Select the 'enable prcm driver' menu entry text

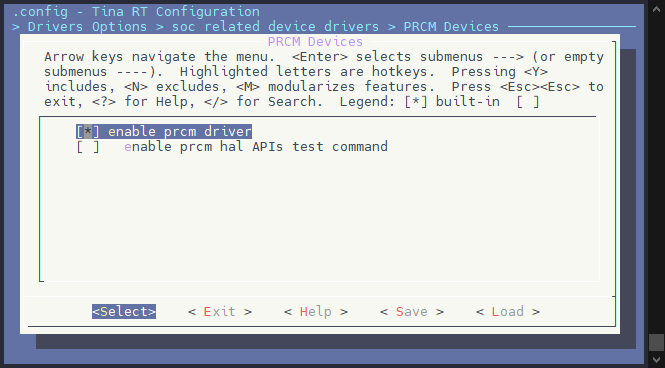pos(180,131)
